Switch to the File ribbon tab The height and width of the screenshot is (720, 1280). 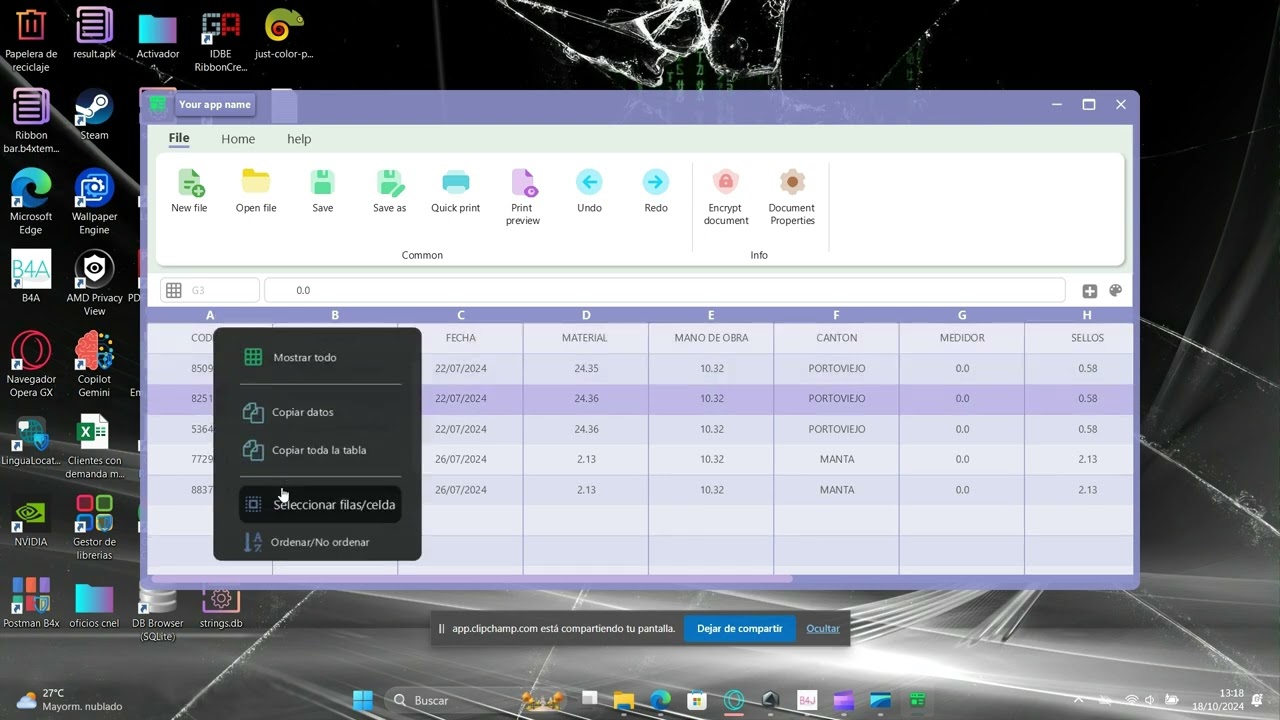tap(179, 138)
